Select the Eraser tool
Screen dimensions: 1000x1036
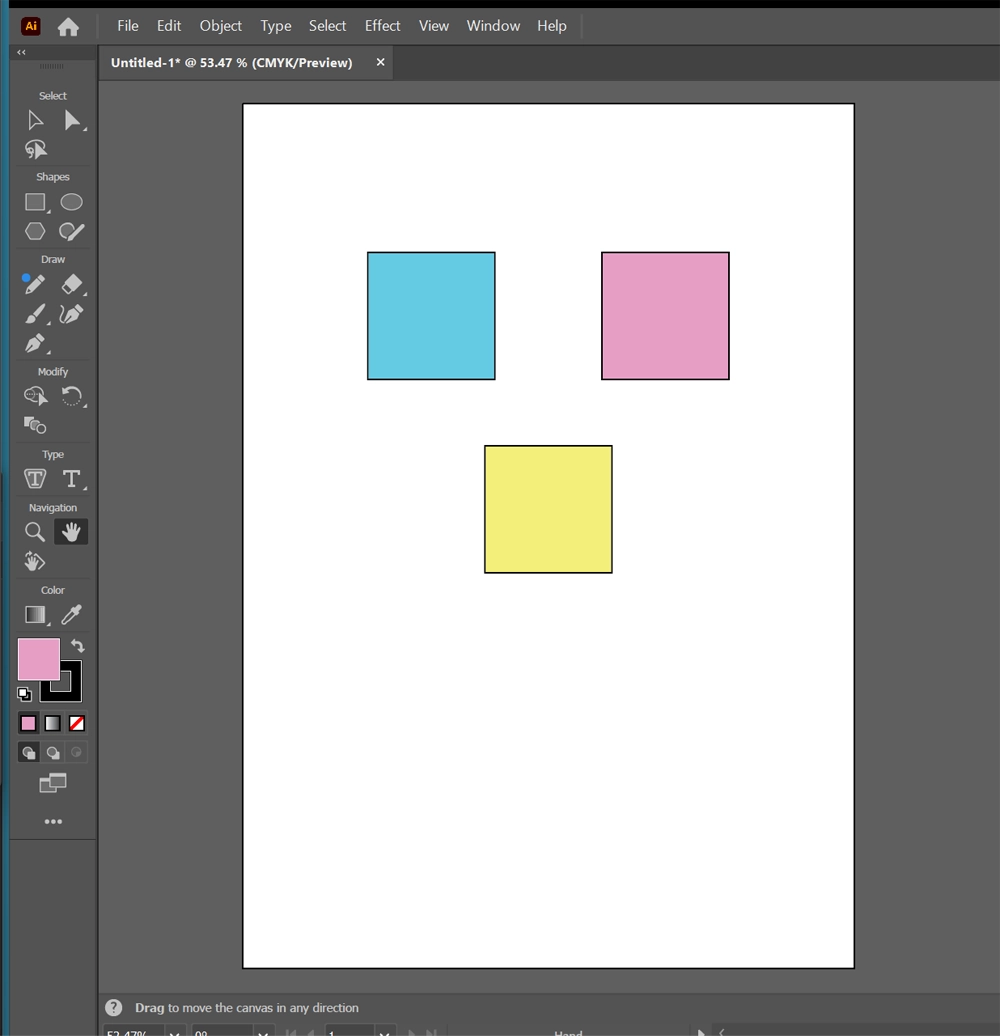tap(71, 285)
